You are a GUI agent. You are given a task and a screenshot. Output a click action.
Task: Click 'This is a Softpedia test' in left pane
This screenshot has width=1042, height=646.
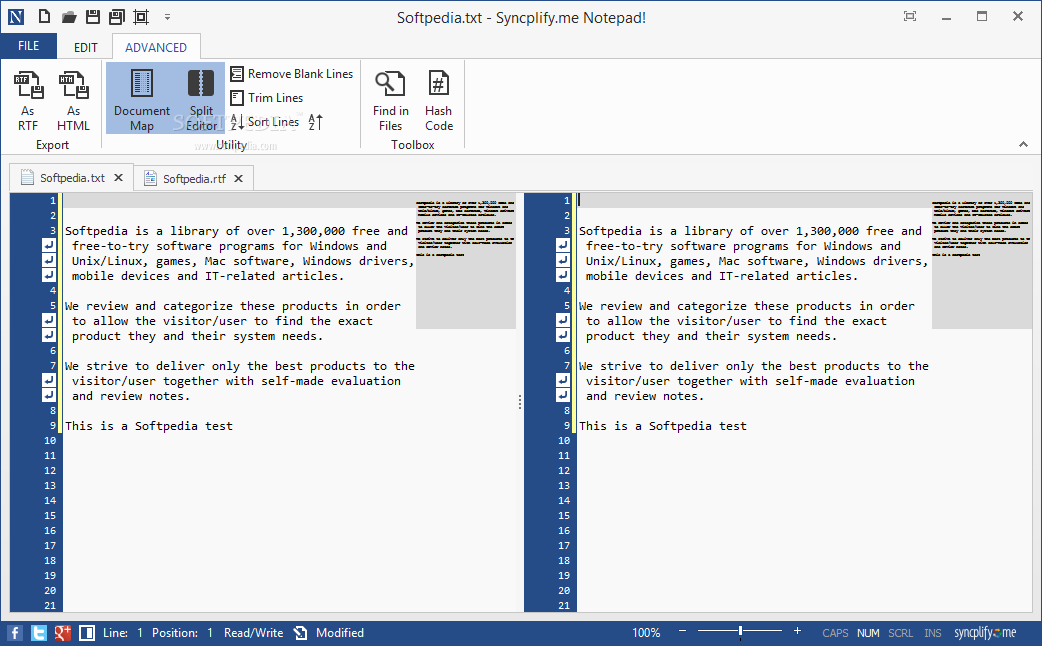[x=149, y=426]
